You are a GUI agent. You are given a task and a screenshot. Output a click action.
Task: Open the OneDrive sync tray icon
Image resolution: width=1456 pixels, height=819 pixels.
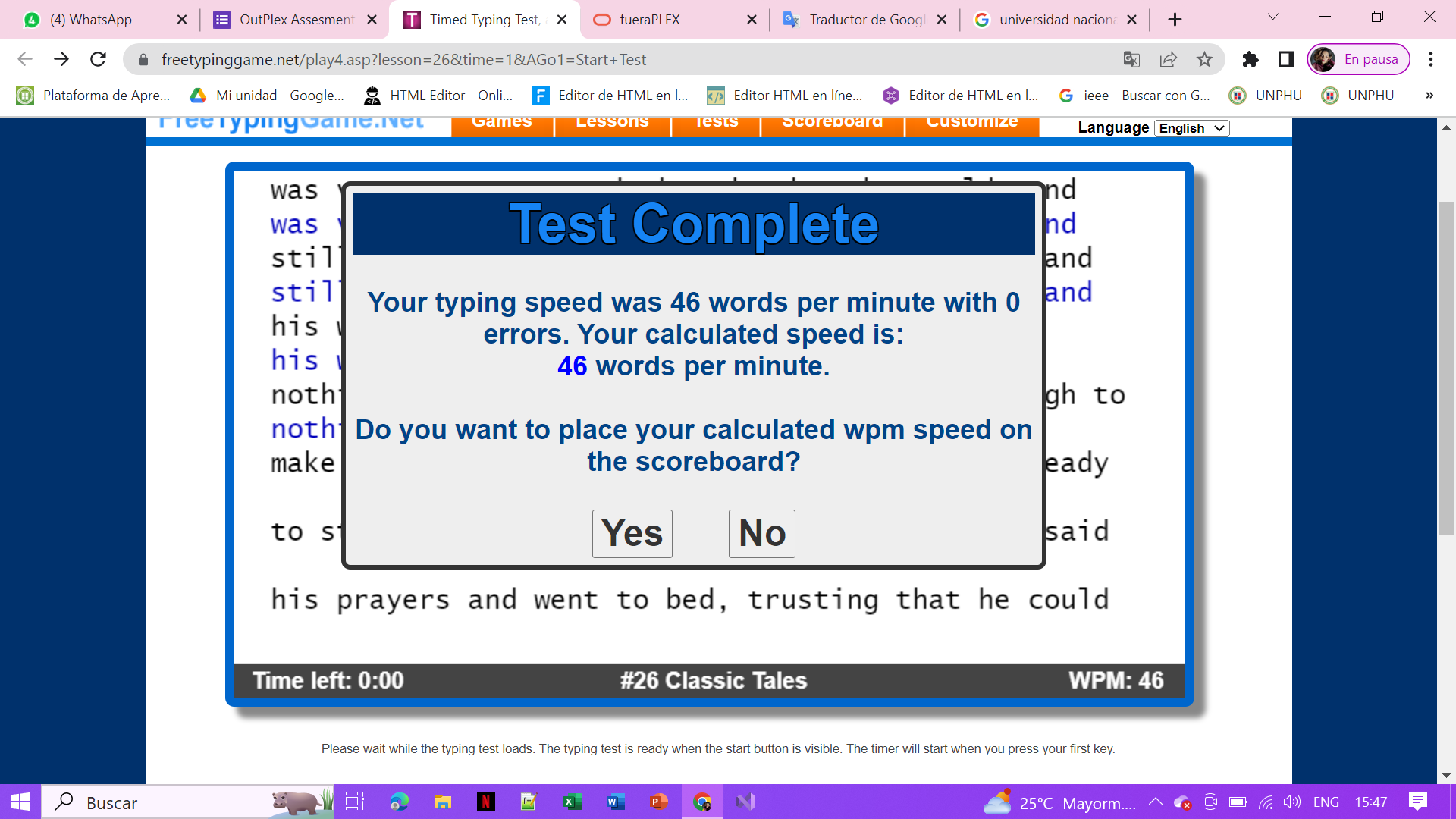click(1182, 802)
